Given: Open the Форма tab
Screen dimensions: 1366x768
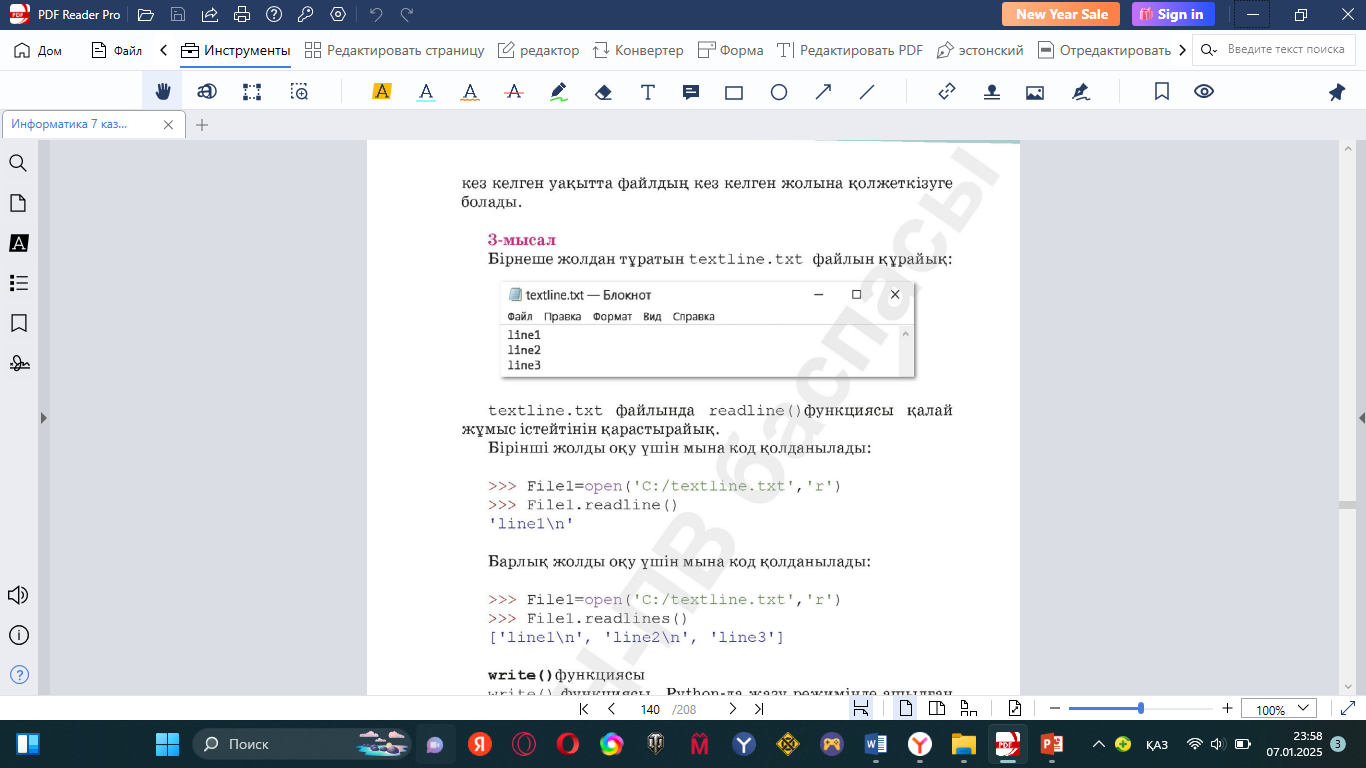Looking at the screenshot, I should click(x=730, y=50).
